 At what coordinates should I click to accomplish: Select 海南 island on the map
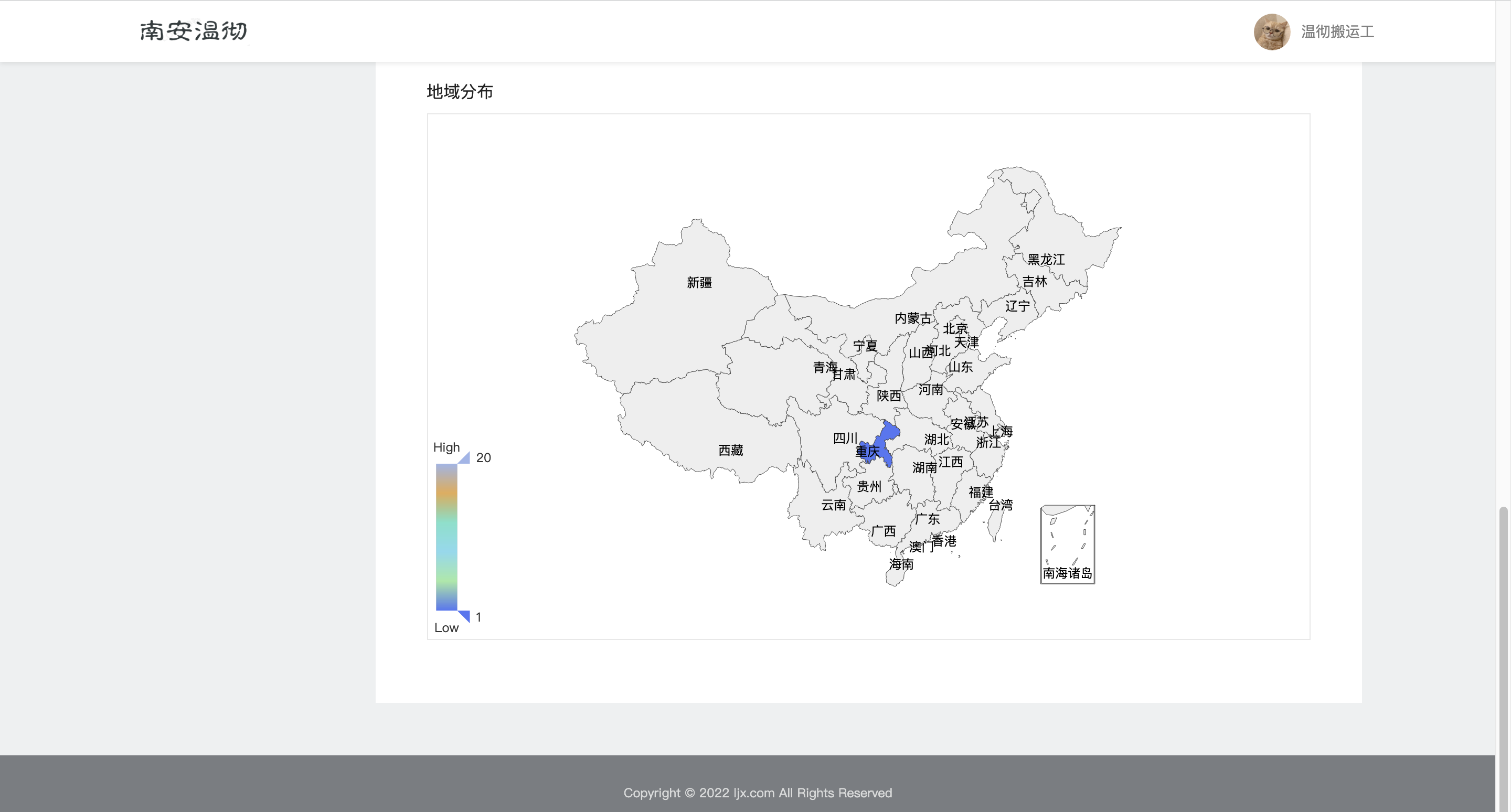[x=895, y=577]
